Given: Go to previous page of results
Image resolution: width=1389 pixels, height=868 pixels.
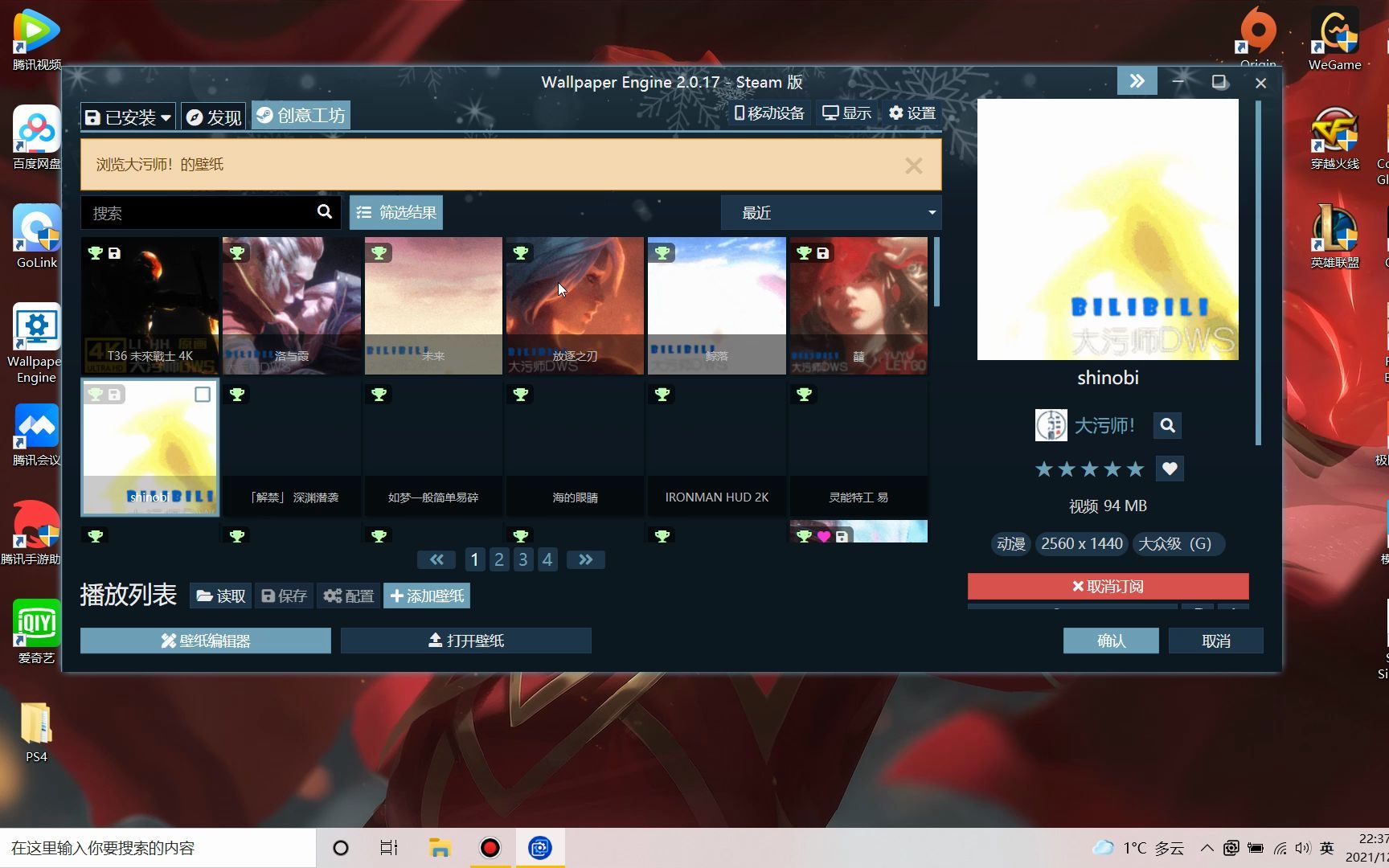Looking at the screenshot, I should 436,559.
